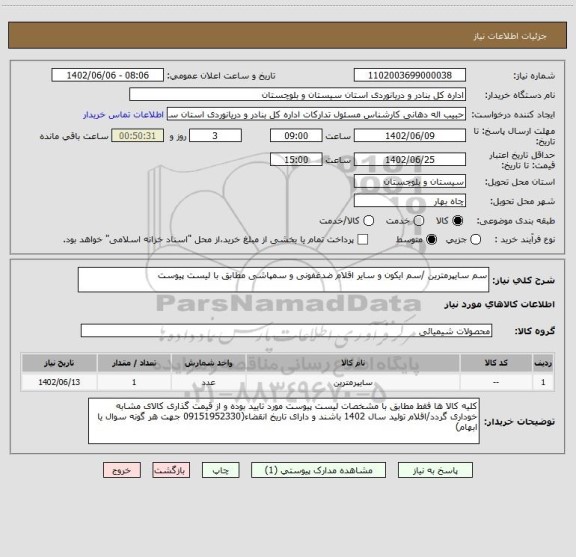This screenshot has height=557, width=576.
Task: Click the خروج exit button
Action: (x=122, y=470)
